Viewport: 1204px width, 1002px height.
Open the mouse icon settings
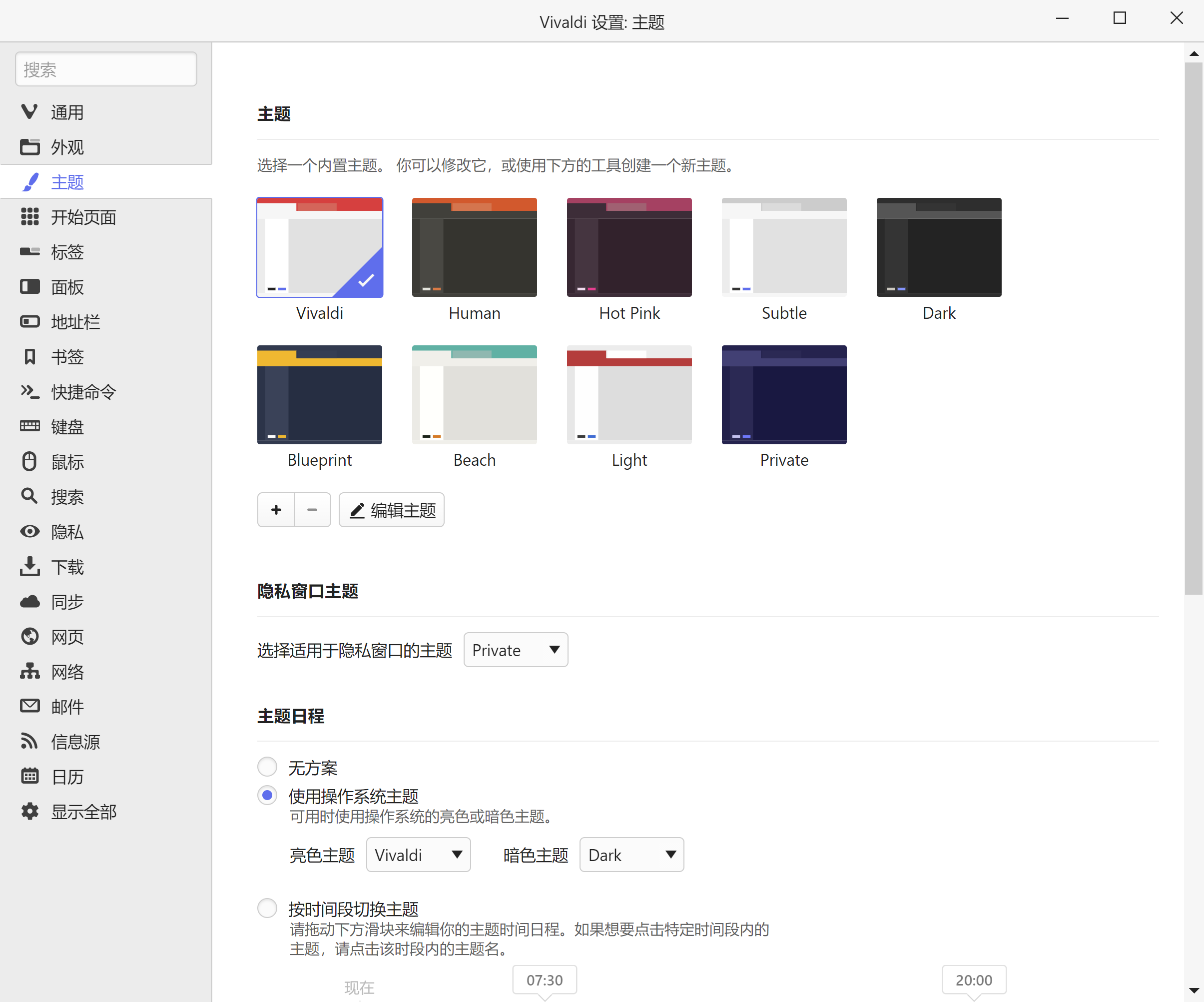pyautogui.click(x=30, y=461)
